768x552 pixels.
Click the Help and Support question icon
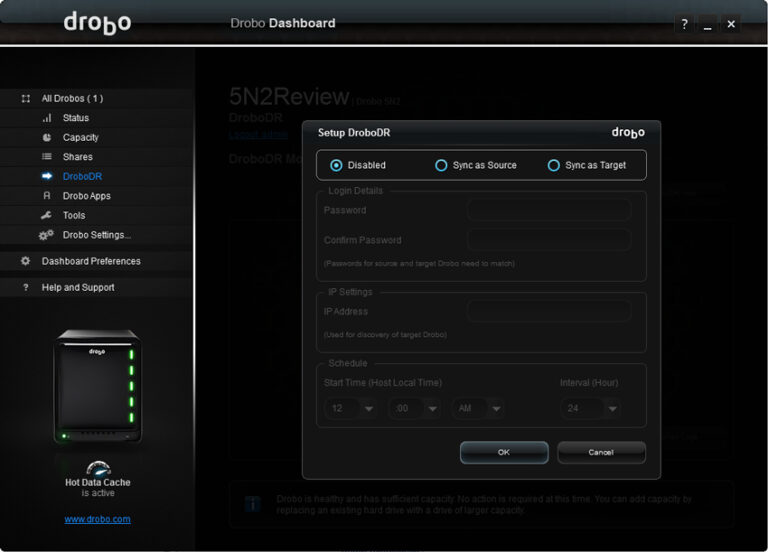pos(26,288)
